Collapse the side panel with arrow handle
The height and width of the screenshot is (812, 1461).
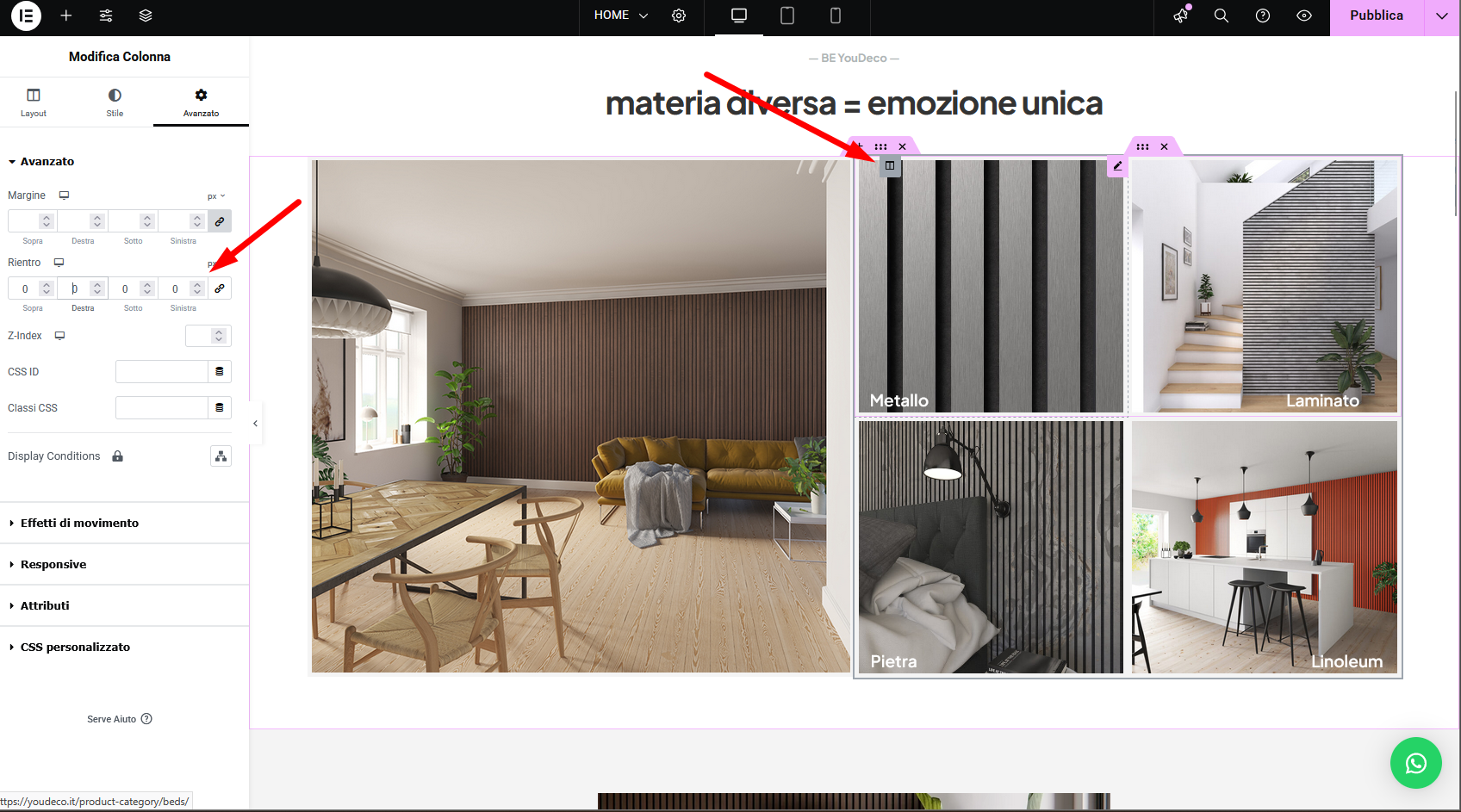click(x=255, y=423)
